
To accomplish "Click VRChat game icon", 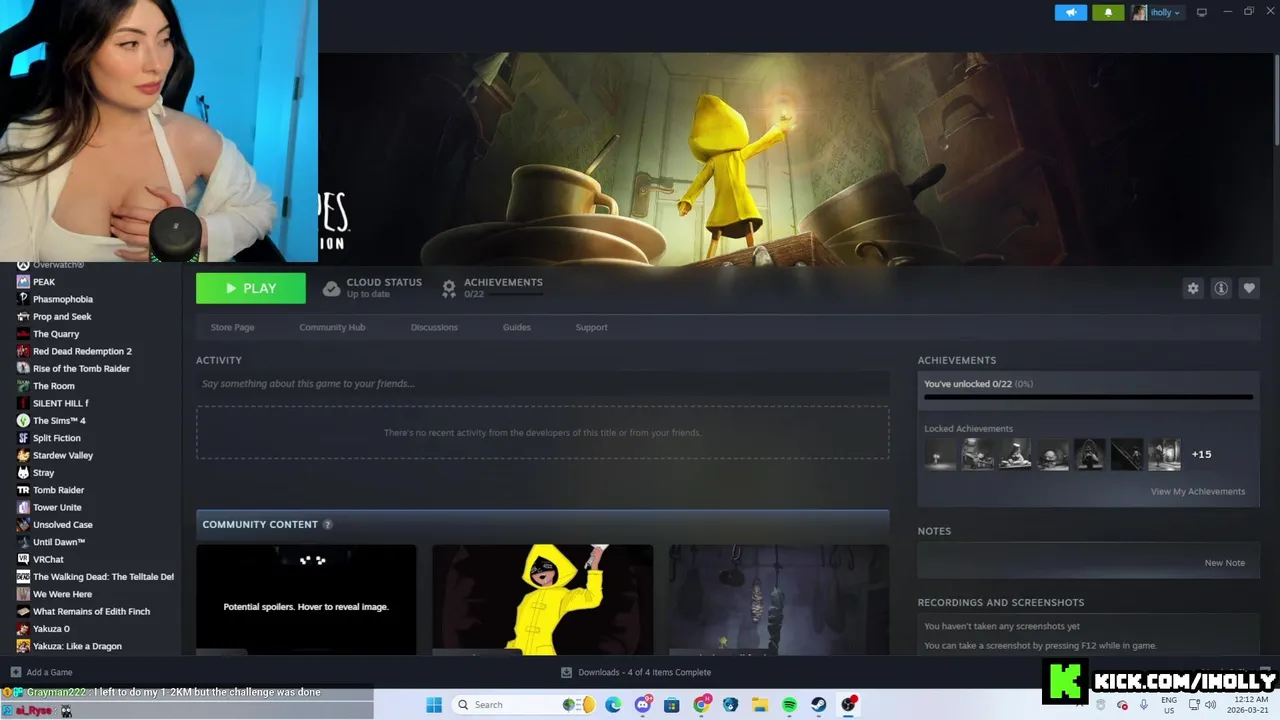I will pyautogui.click(x=23, y=559).
